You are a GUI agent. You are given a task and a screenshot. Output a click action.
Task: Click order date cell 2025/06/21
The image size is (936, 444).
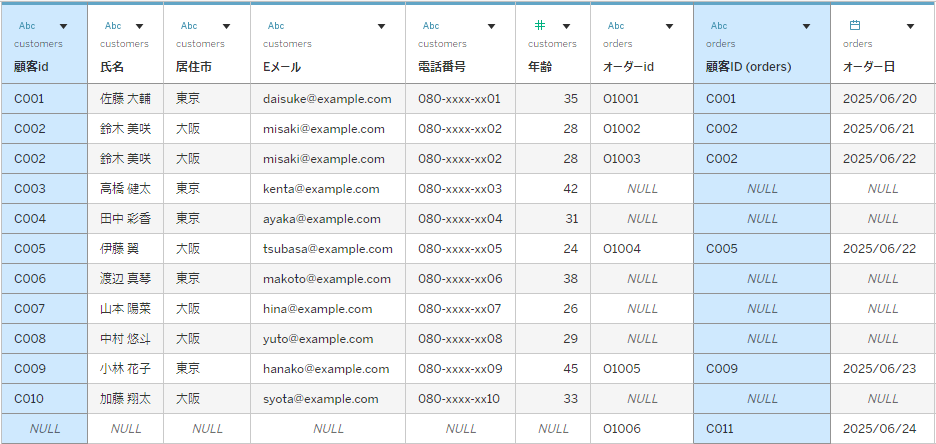[883, 128]
